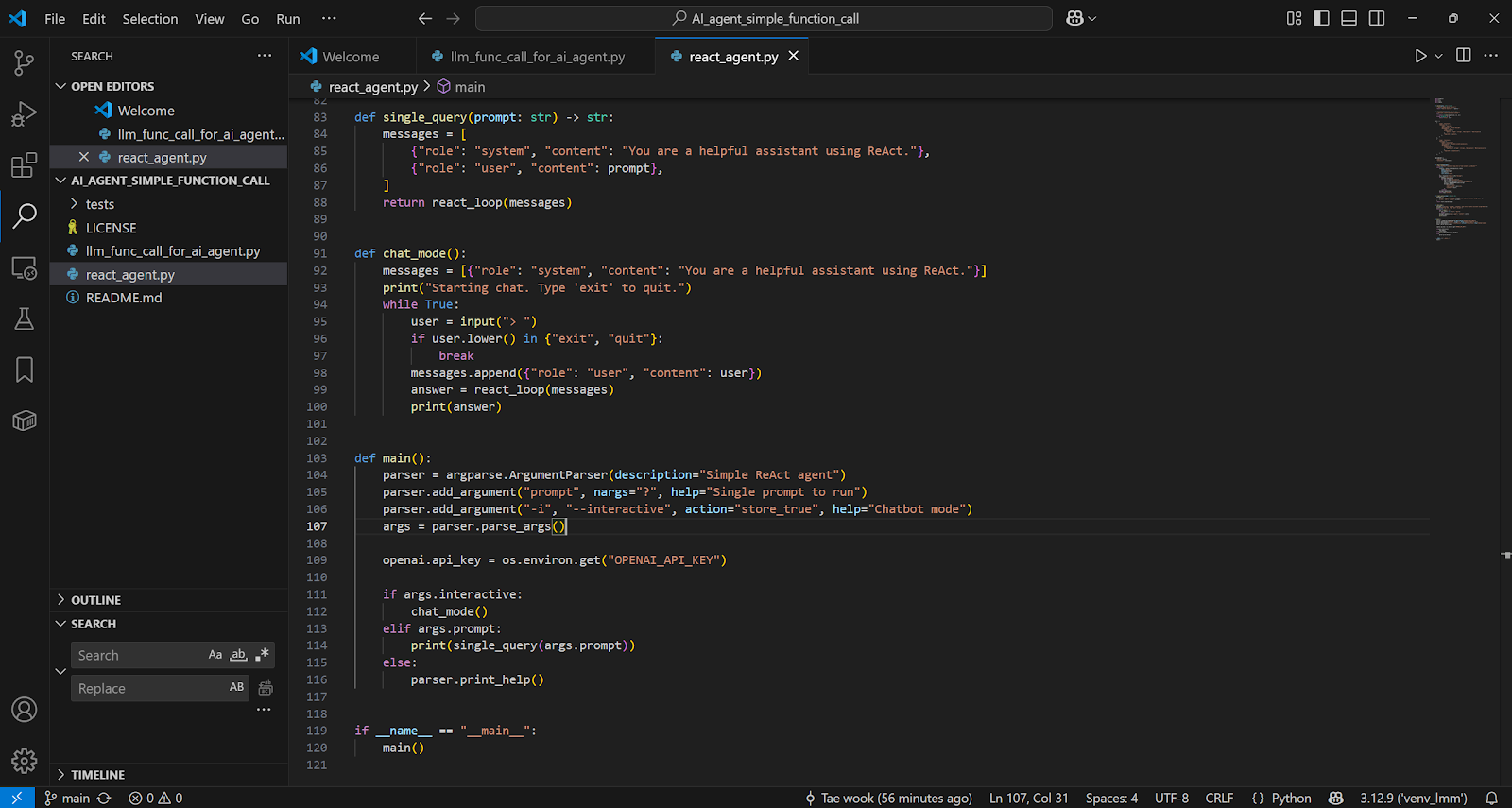1512x808 pixels.
Task: Open the Bookmarks view
Action: [x=25, y=370]
